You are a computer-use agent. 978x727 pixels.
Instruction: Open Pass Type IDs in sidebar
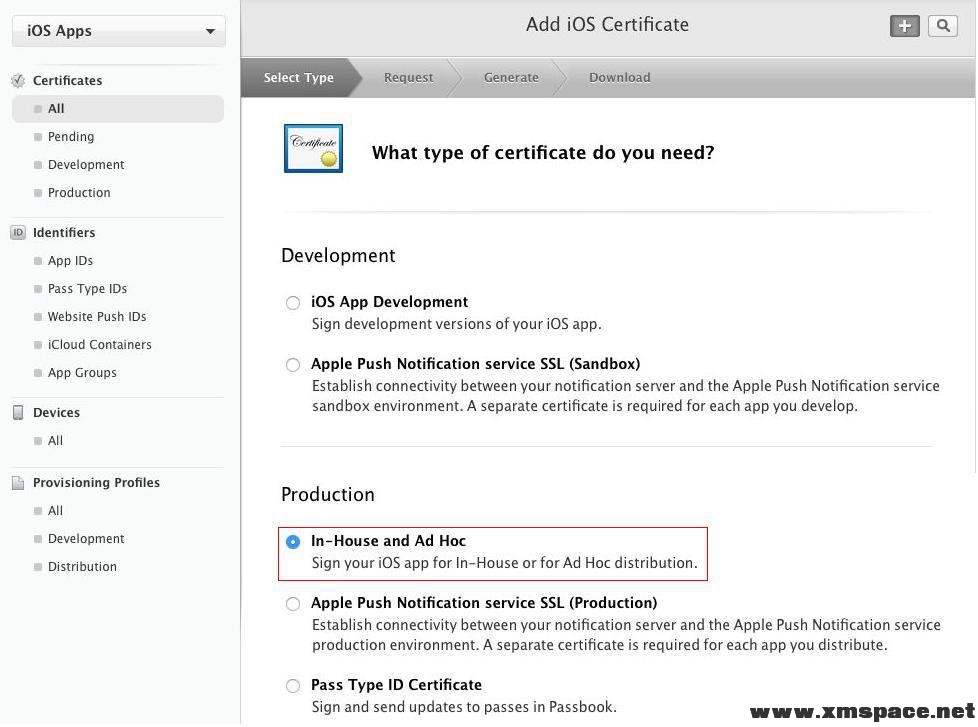coord(87,289)
